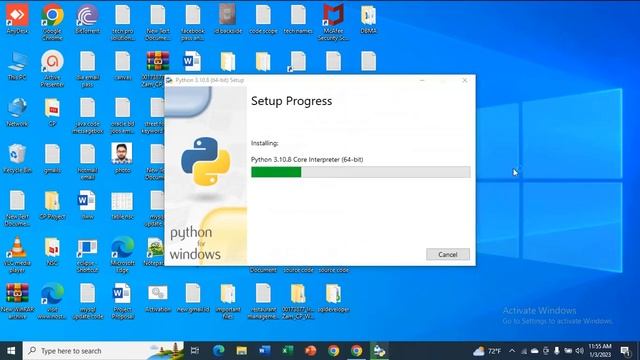Open Excel from the taskbar

coord(287,351)
